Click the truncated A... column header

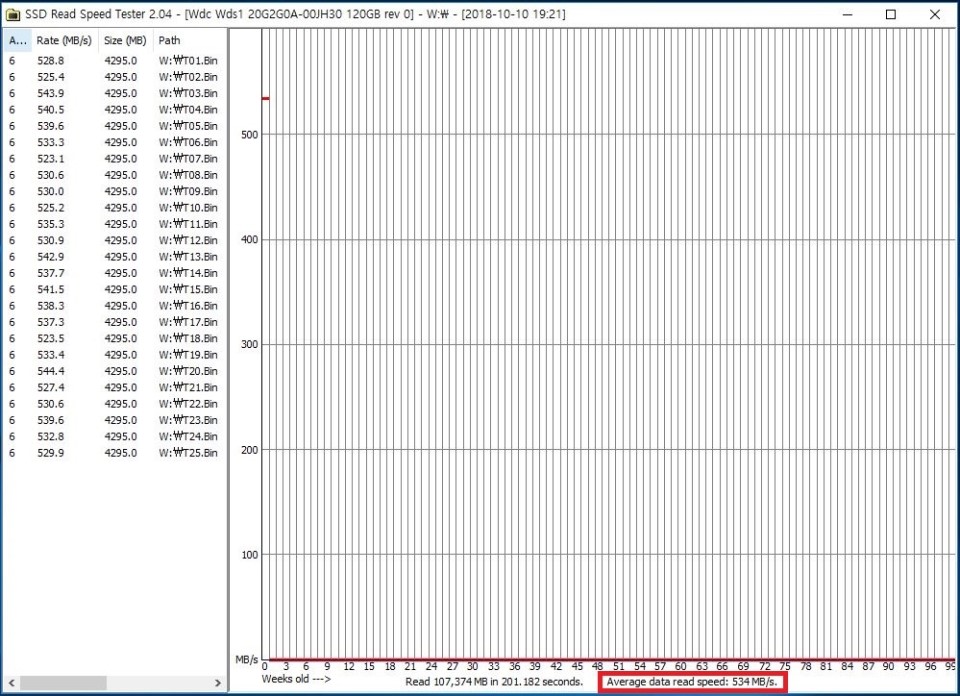click(17, 40)
